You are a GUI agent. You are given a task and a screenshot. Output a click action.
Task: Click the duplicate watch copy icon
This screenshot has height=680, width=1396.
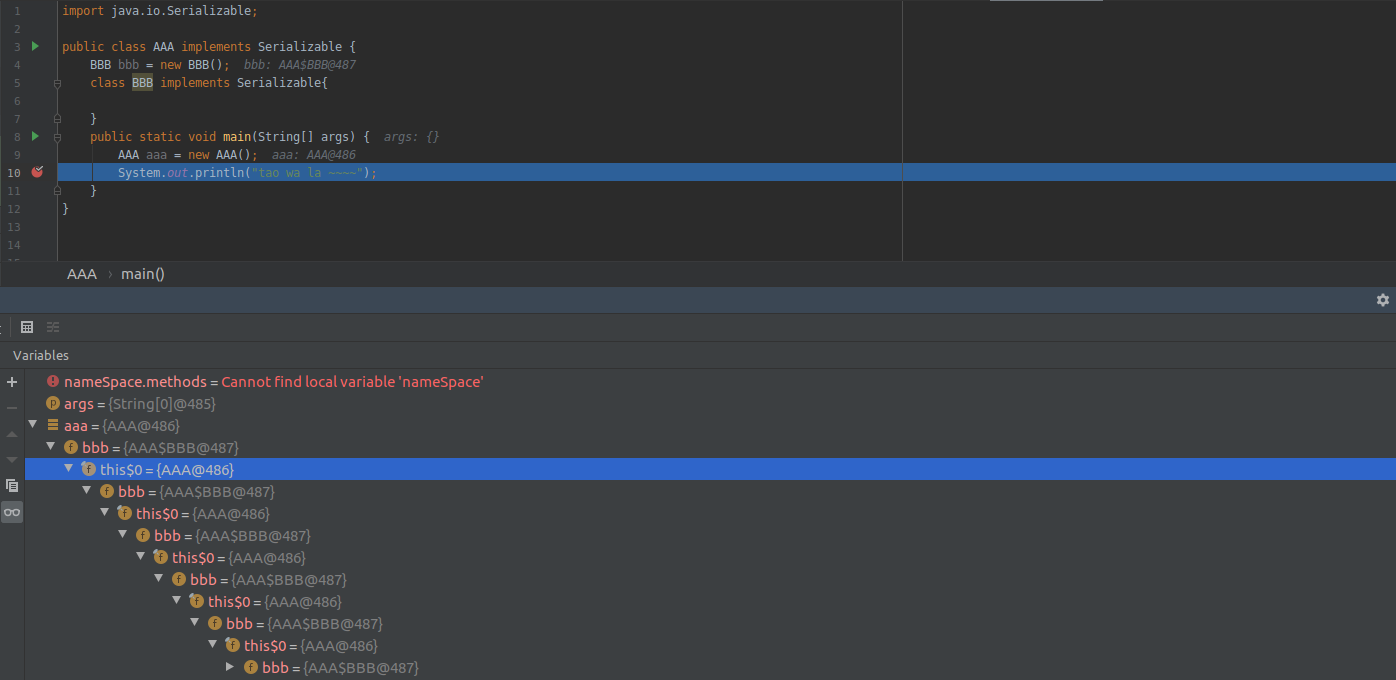[x=12, y=485]
